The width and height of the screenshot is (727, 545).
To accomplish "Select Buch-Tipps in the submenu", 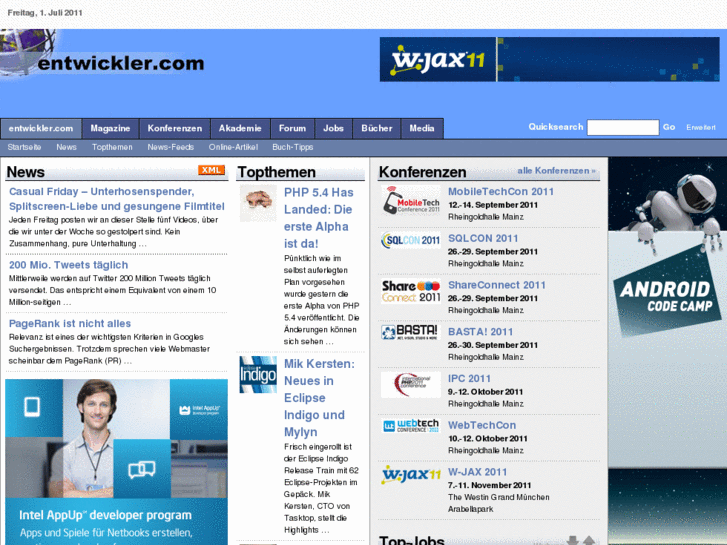I will [293, 147].
